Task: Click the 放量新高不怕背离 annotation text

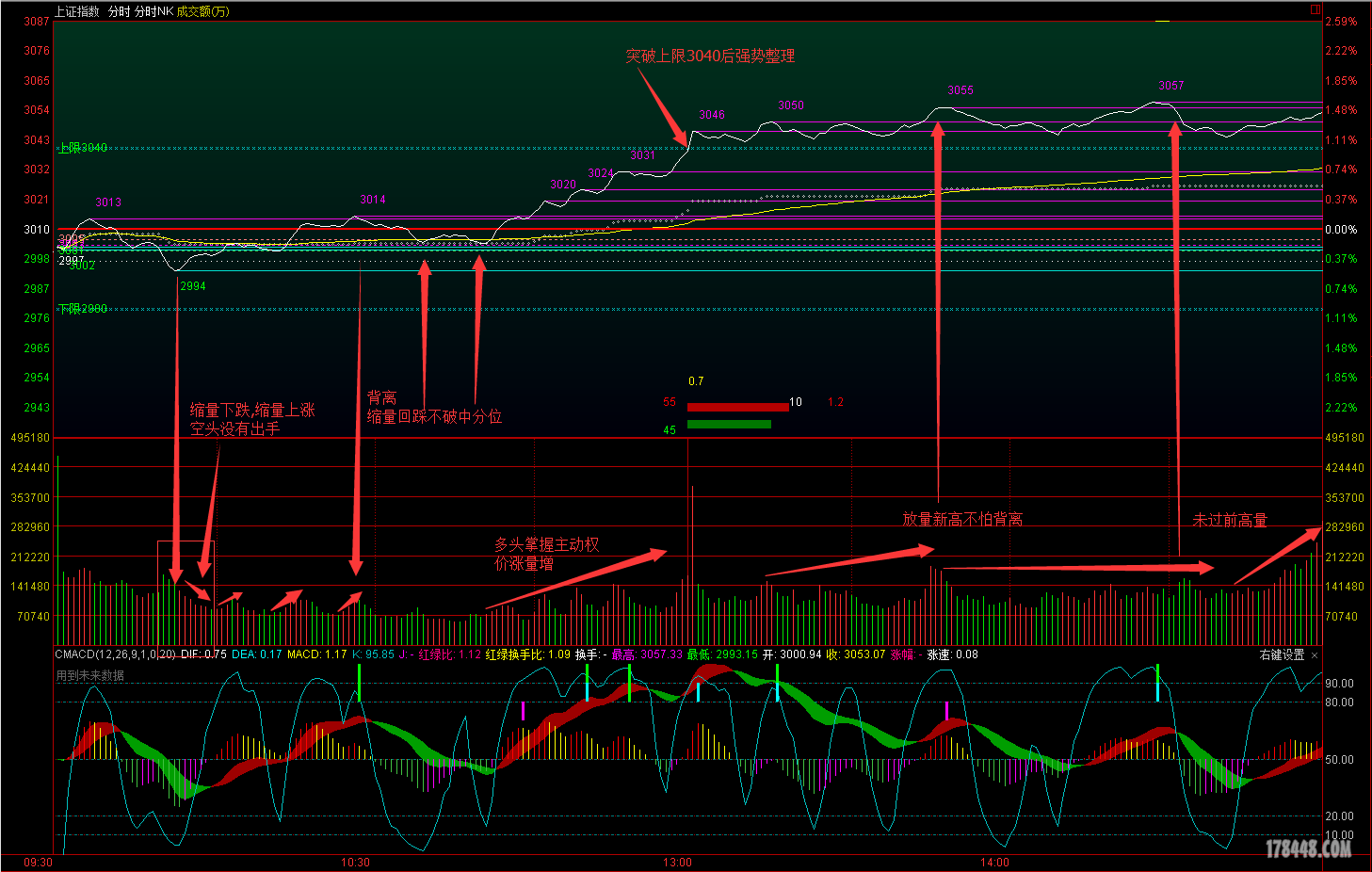Action: click(962, 519)
